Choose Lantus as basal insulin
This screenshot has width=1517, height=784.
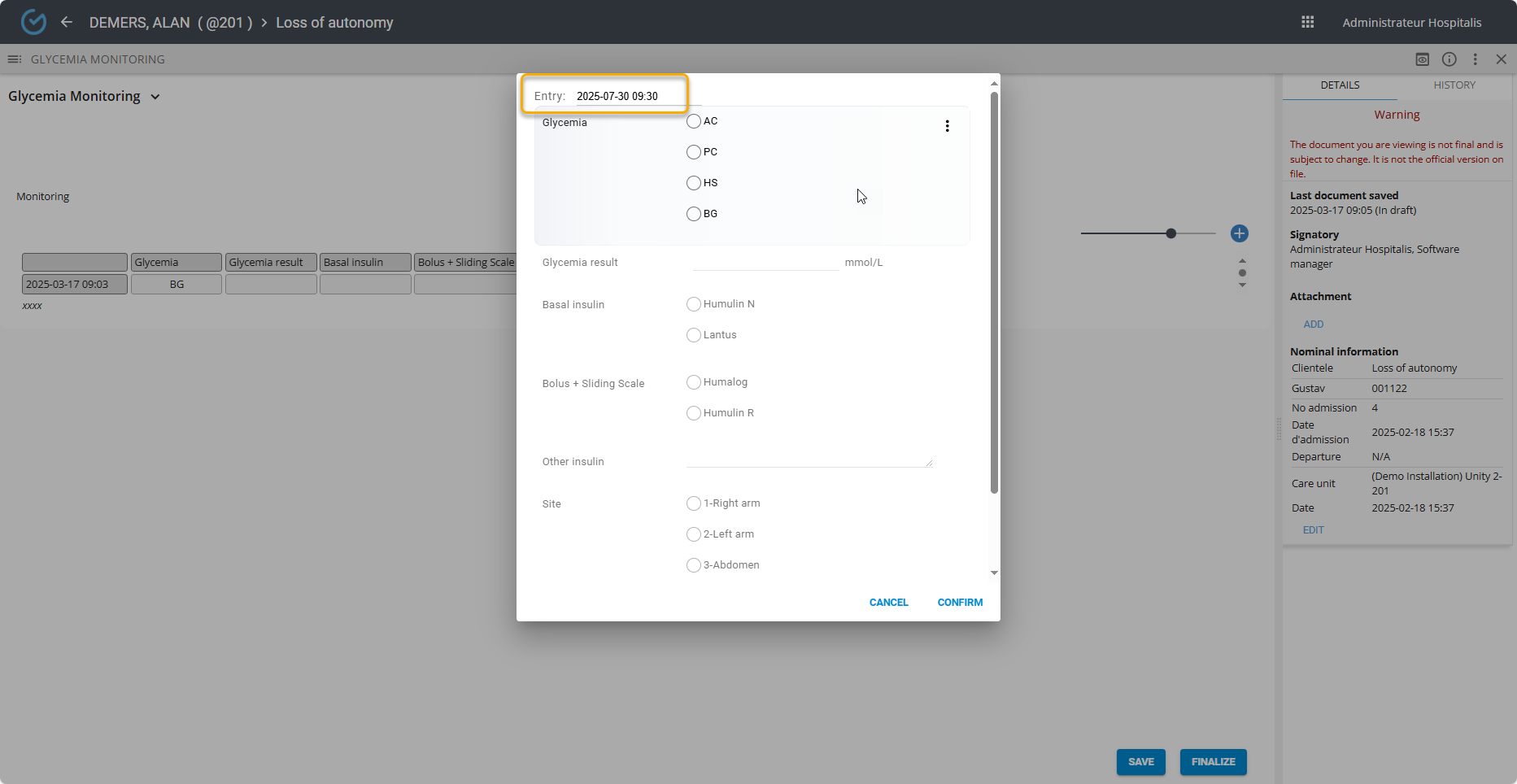[x=694, y=335]
